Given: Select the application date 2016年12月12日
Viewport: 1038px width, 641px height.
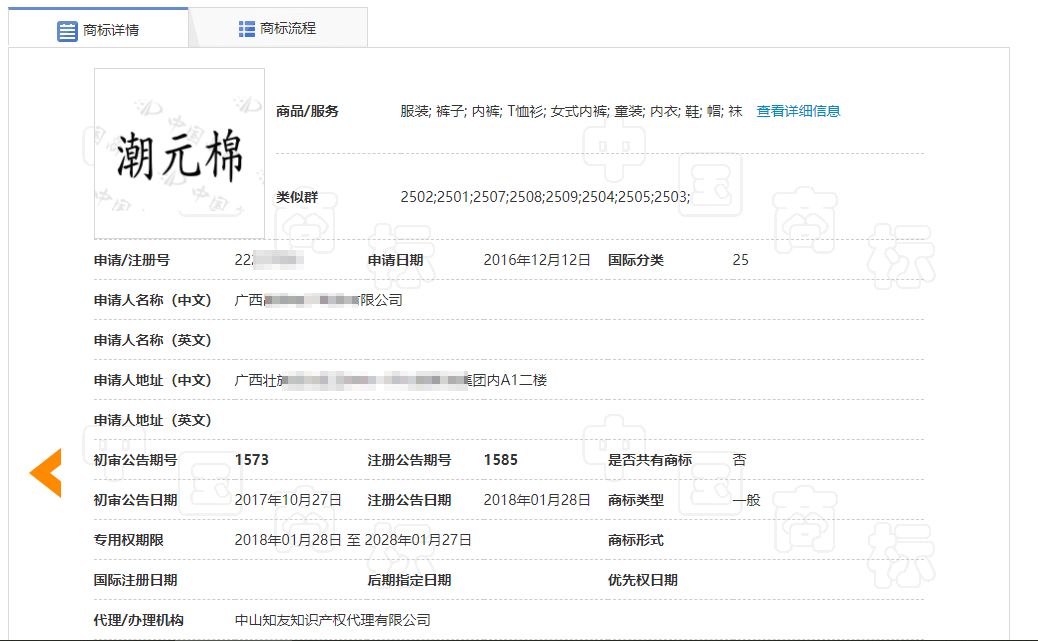Looking at the screenshot, I should [x=537, y=260].
